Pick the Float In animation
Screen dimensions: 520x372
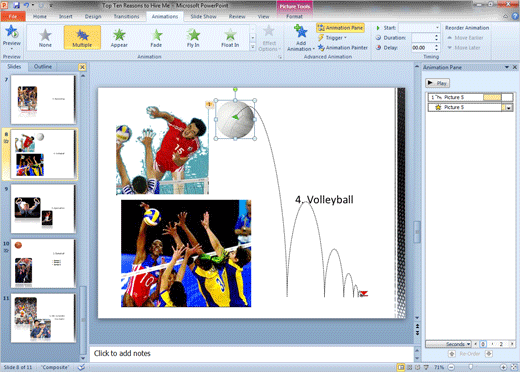coord(230,38)
